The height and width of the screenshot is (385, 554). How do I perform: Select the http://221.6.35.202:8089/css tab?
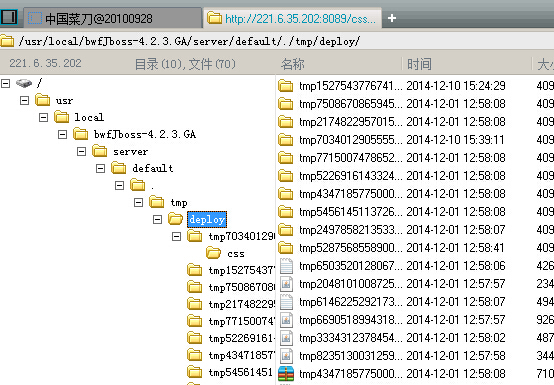[x=292, y=18]
